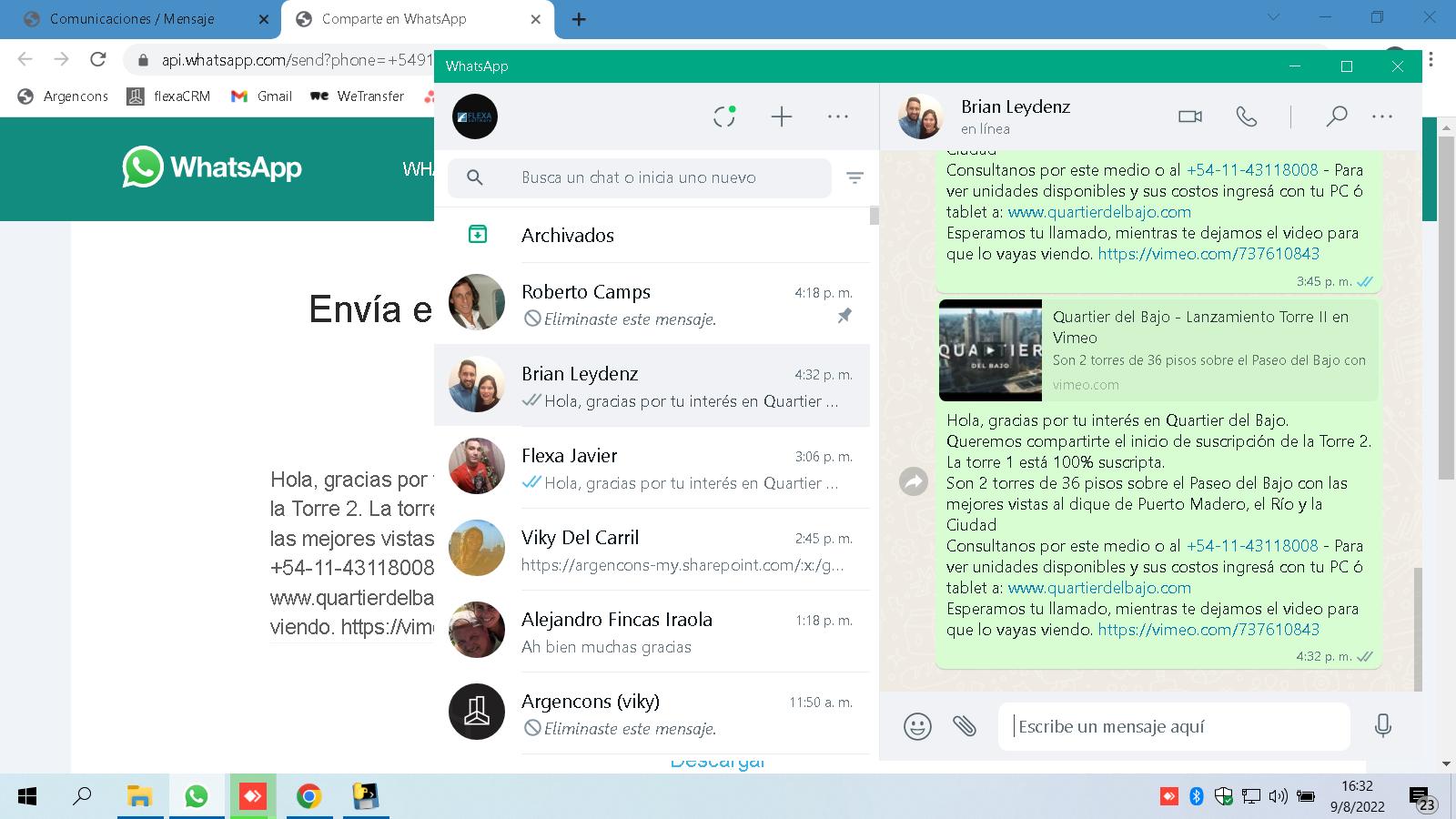The height and width of the screenshot is (819, 1456).
Task: Open the WeTransfer bookmark
Action: (358, 96)
